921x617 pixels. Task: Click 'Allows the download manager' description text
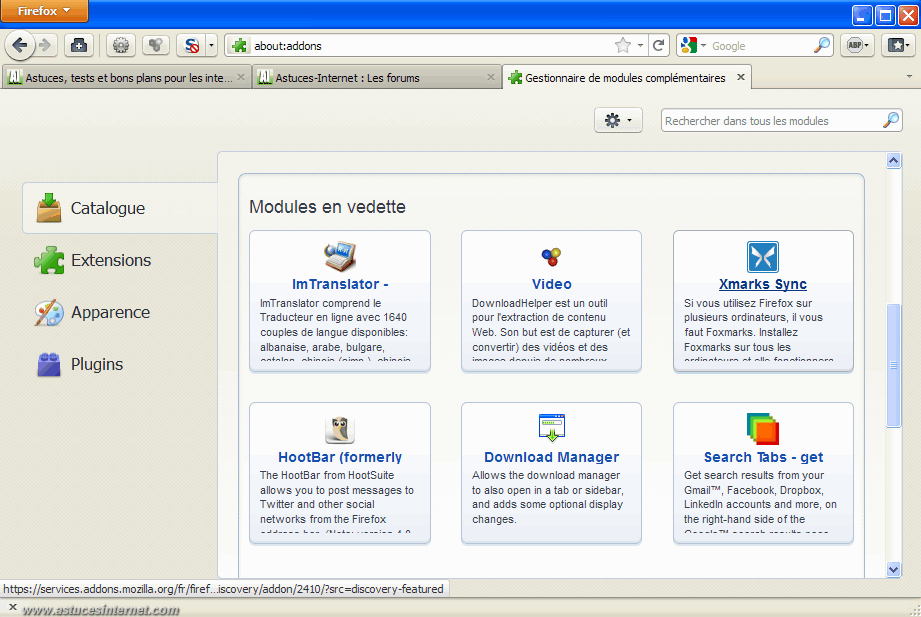(548, 497)
